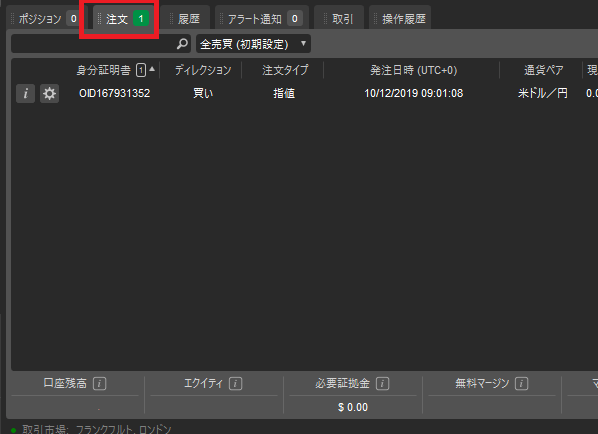
Task: Show info for 必要証拠金
Action: point(383,383)
